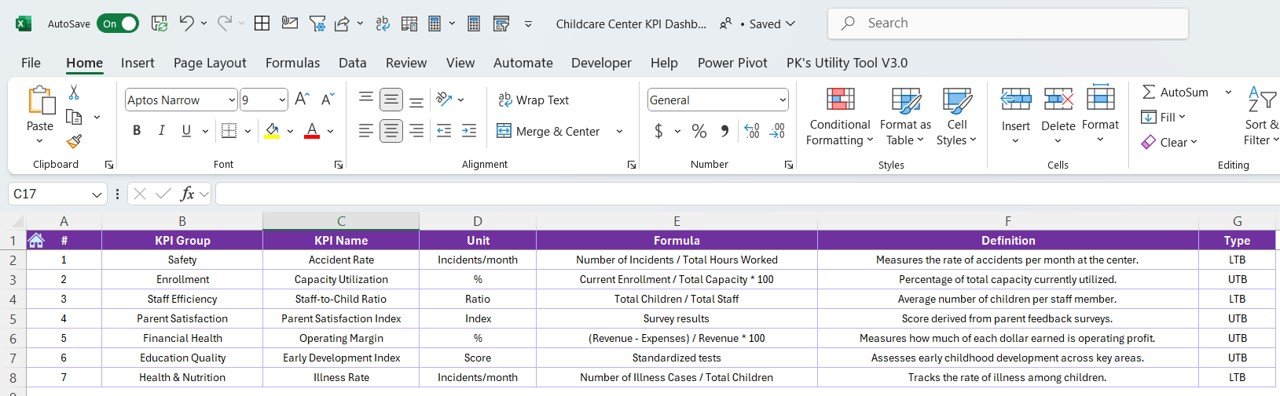Apply Top Align to the cell
This screenshot has height=396, width=1280.
366,98
